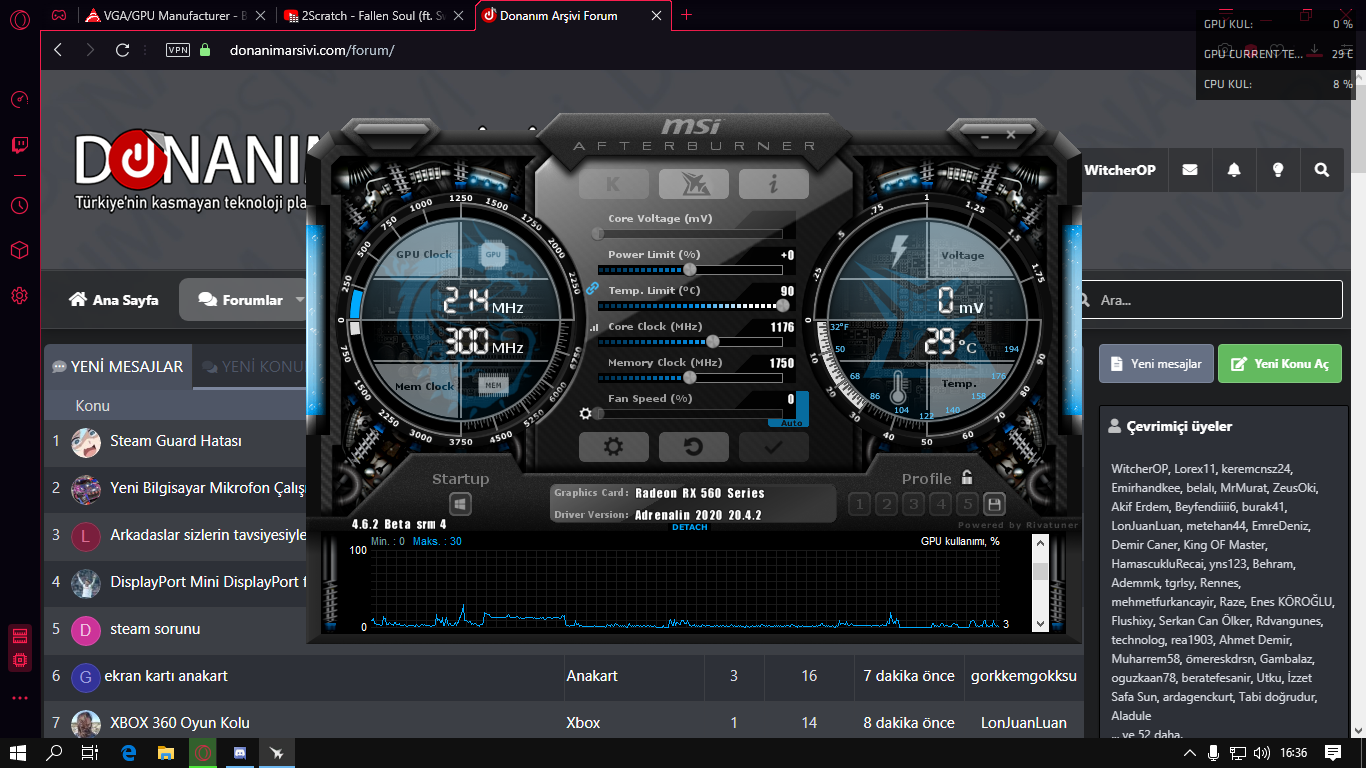The width and height of the screenshot is (1366, 768).
Task: Open the sidebar three-dots more menu
Action: pyautogui.click(x=19, y=698)
